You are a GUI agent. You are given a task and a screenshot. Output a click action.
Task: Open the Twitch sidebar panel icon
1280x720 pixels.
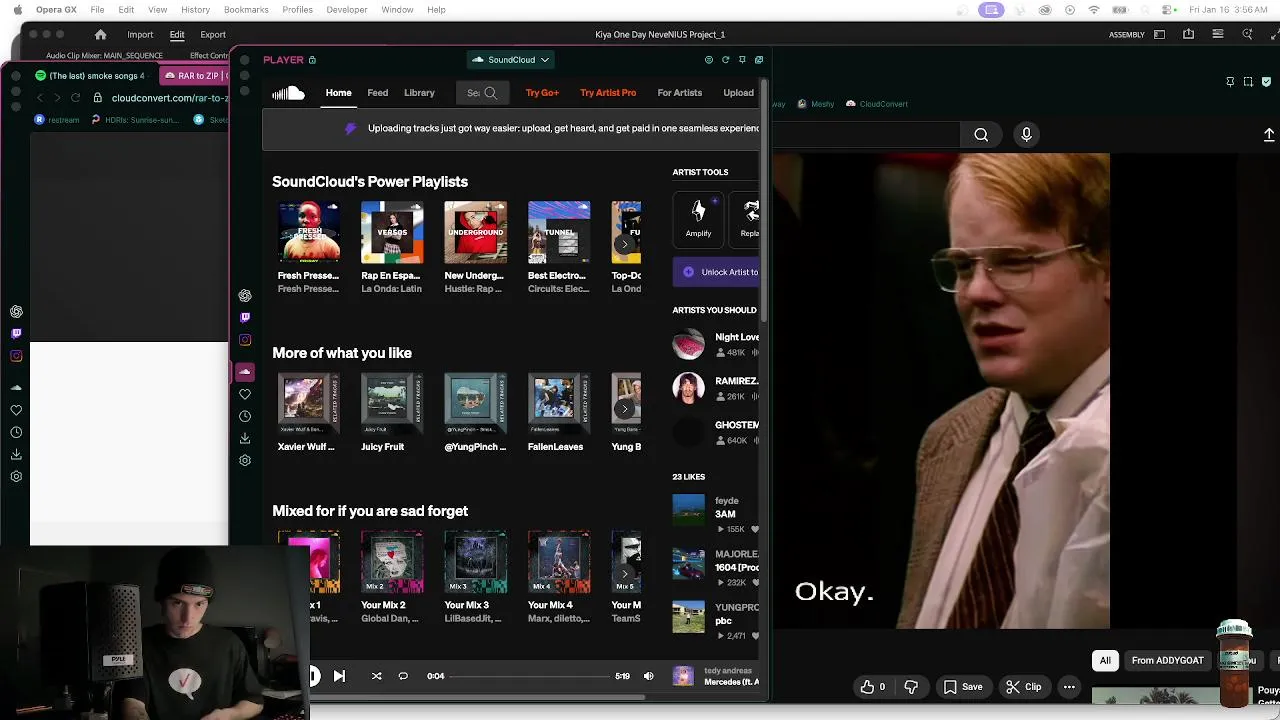point(245,318)
